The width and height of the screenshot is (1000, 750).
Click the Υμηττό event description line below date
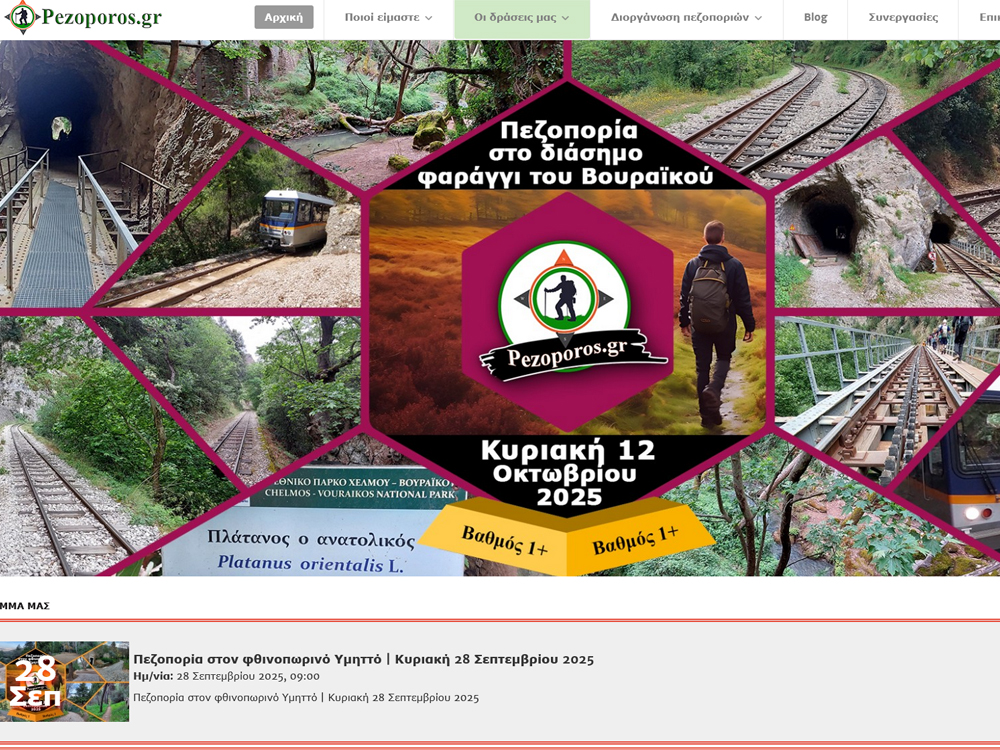306,698
